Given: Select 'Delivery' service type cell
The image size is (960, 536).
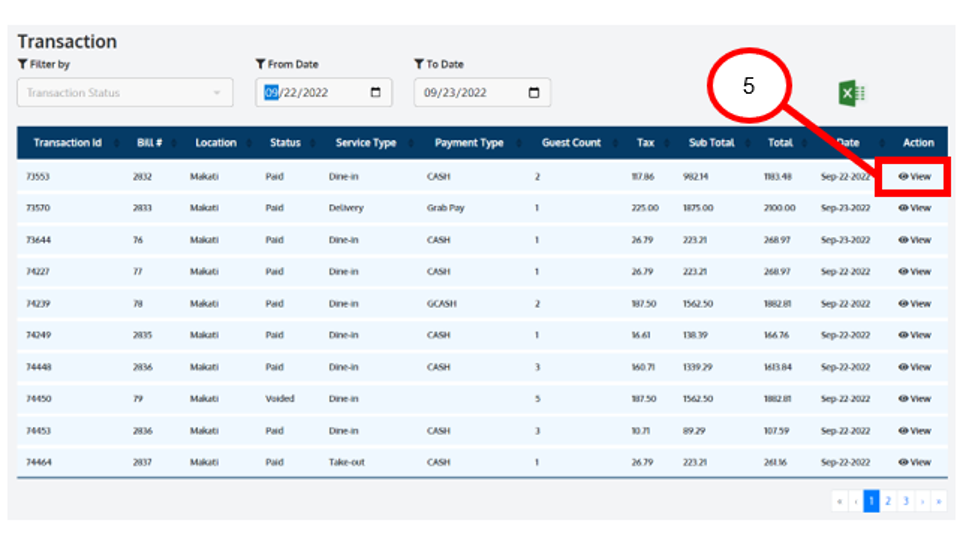Looking at the screenshot, I should (346, 208).
